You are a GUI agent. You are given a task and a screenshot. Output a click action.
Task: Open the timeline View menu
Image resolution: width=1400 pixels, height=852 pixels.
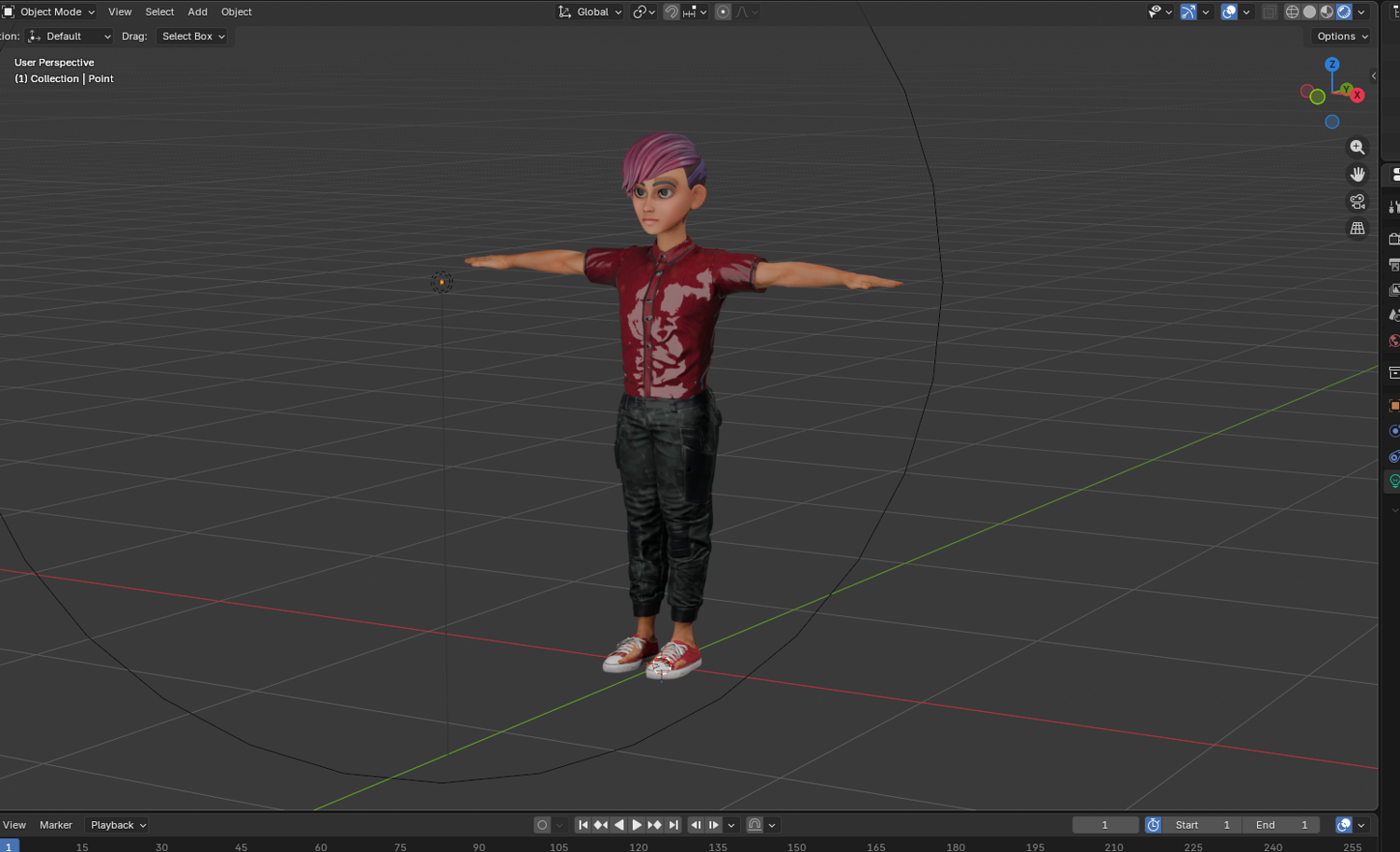pos(15,825)
